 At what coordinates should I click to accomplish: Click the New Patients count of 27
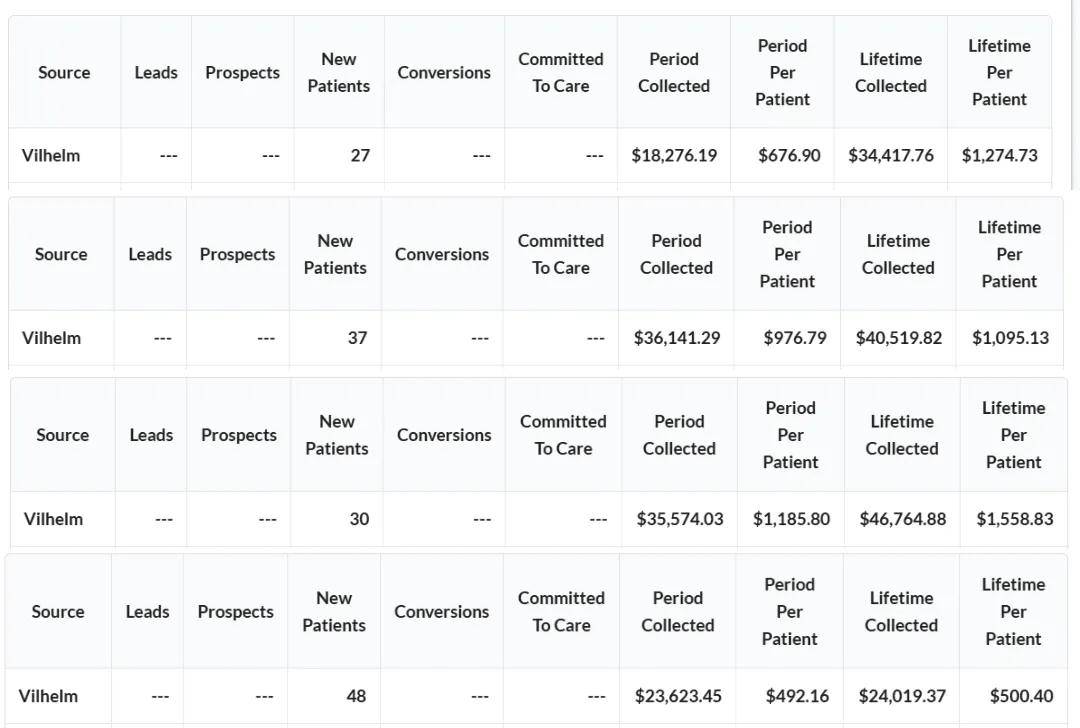360,156
